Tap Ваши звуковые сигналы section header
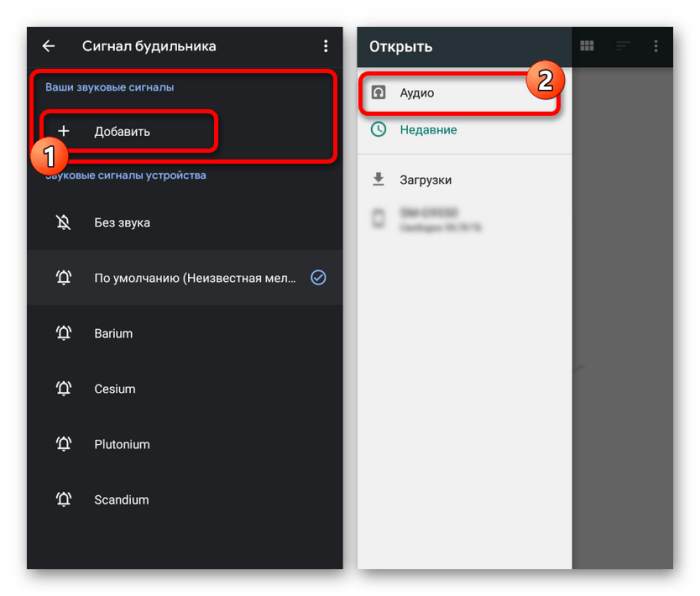 tap(109, 87)
